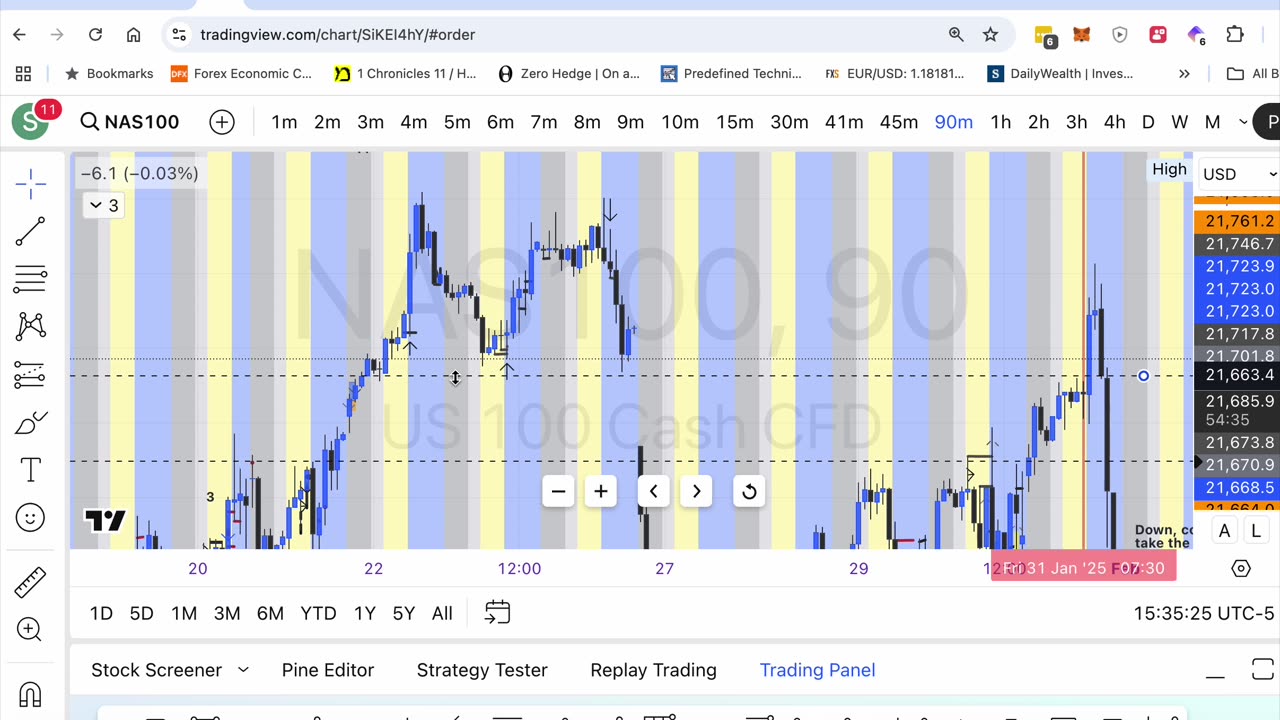Toggle auto scale with A button
Image resolution: width=1280 pixels, height=720 pixels.
(x=1224, y=532)
